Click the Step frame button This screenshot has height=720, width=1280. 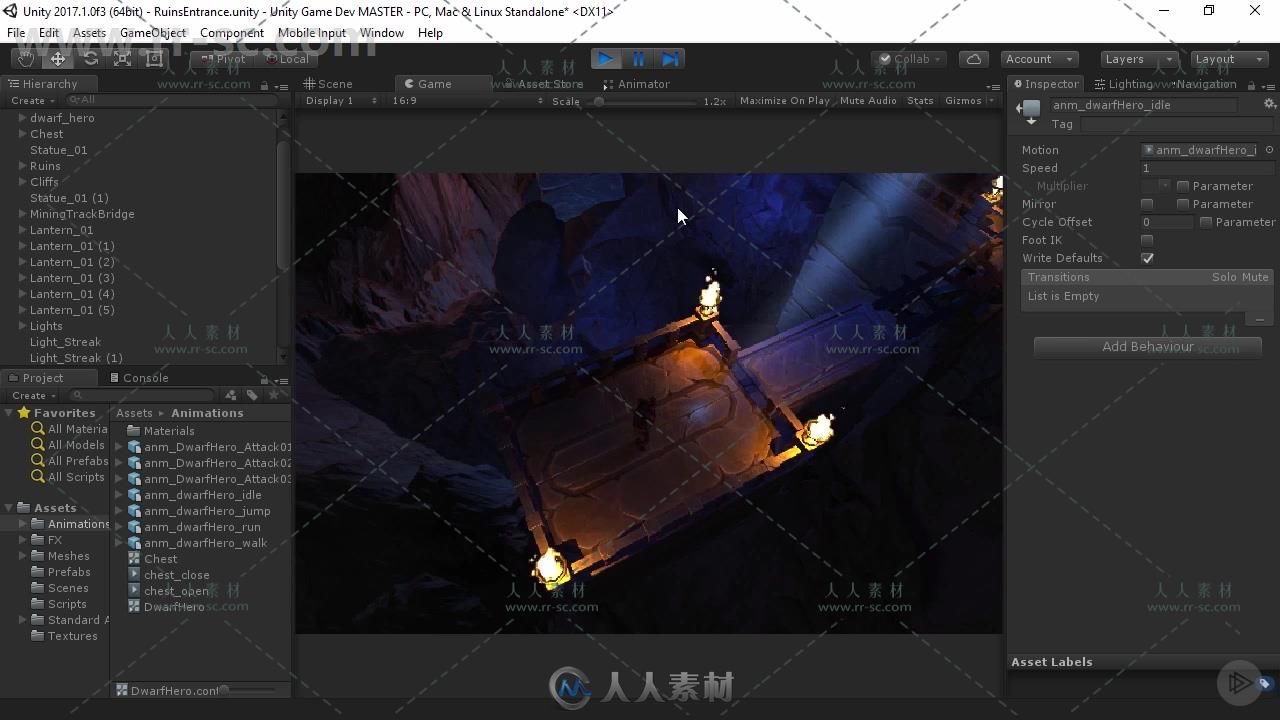(670, 59)
